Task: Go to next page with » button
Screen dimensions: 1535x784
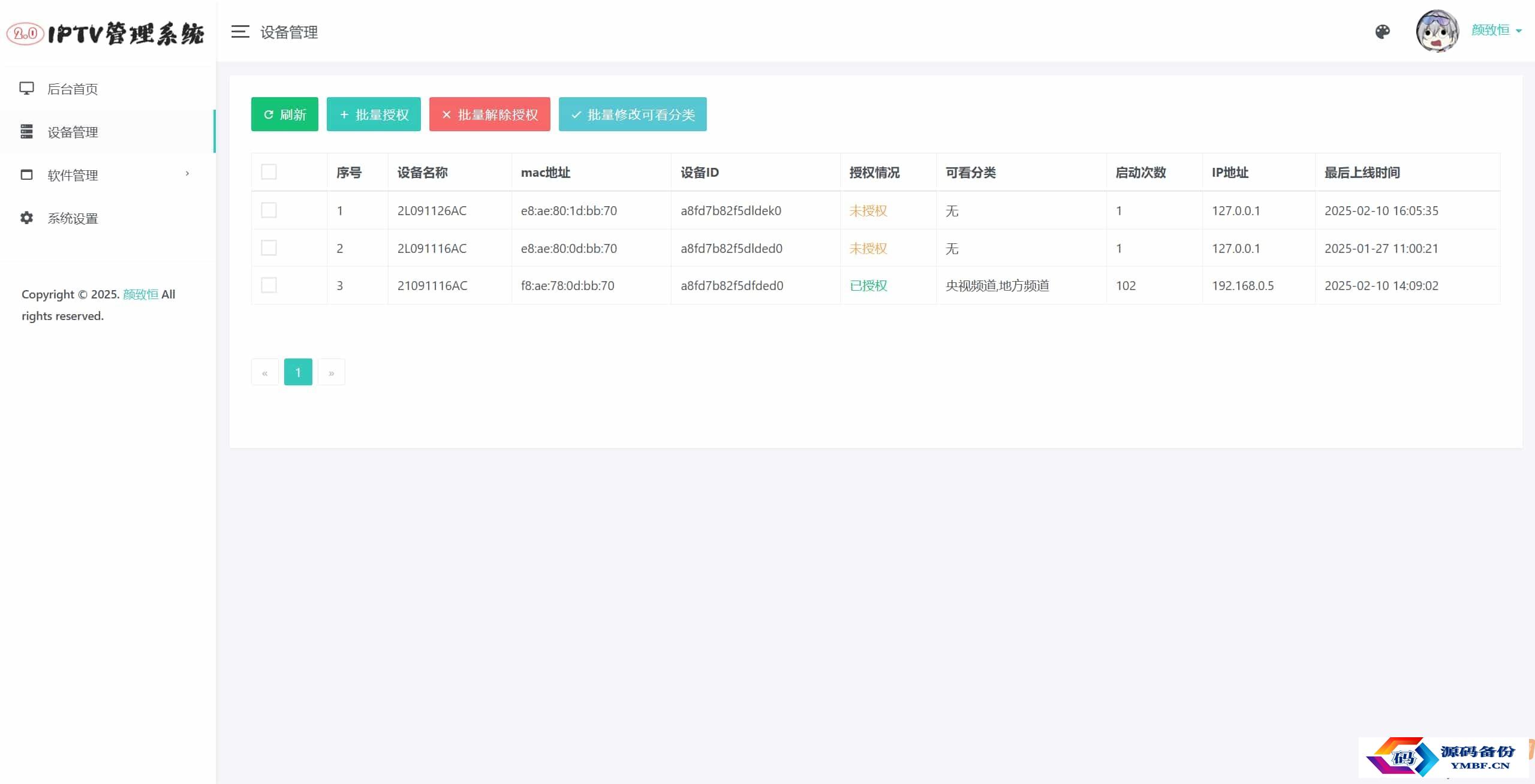Action: click(332, 372)
